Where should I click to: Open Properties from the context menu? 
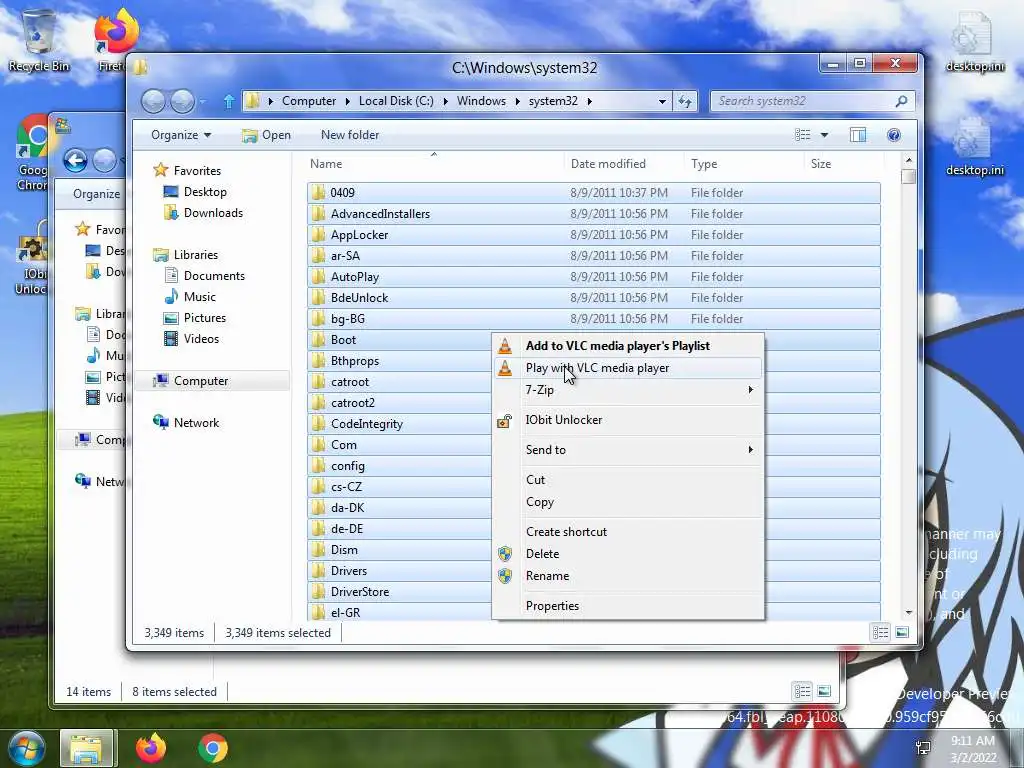point(552,606)
